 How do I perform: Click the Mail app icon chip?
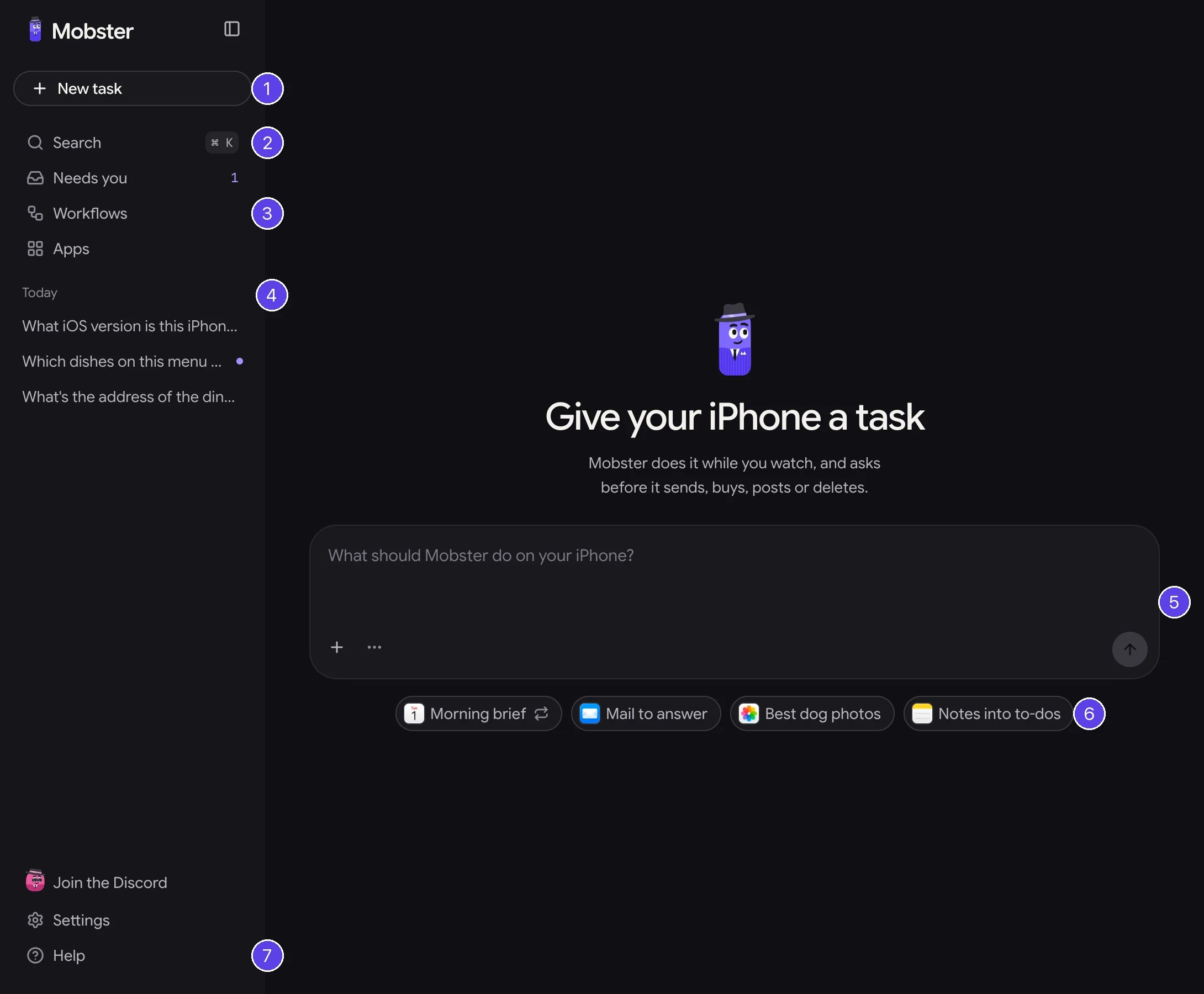(590, 713)
